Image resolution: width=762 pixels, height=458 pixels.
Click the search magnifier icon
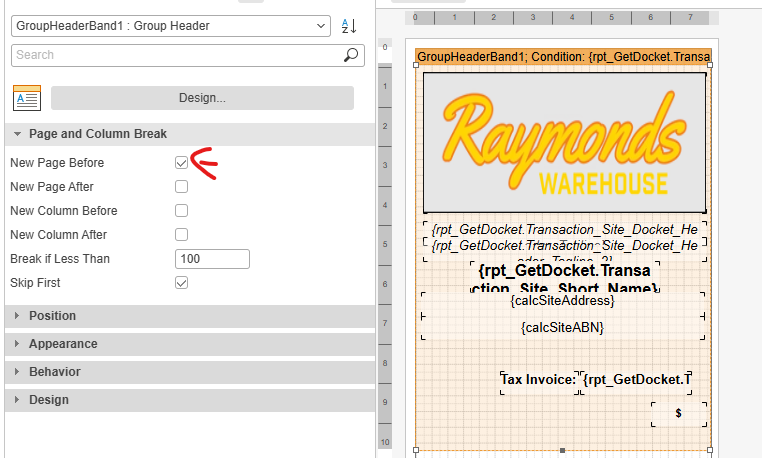351,55
